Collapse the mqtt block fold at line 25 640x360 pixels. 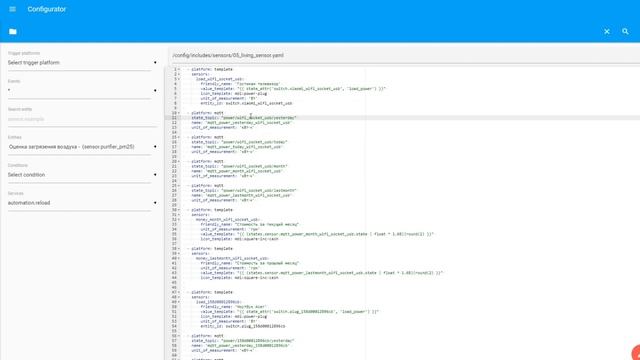[x=179, y=186]
